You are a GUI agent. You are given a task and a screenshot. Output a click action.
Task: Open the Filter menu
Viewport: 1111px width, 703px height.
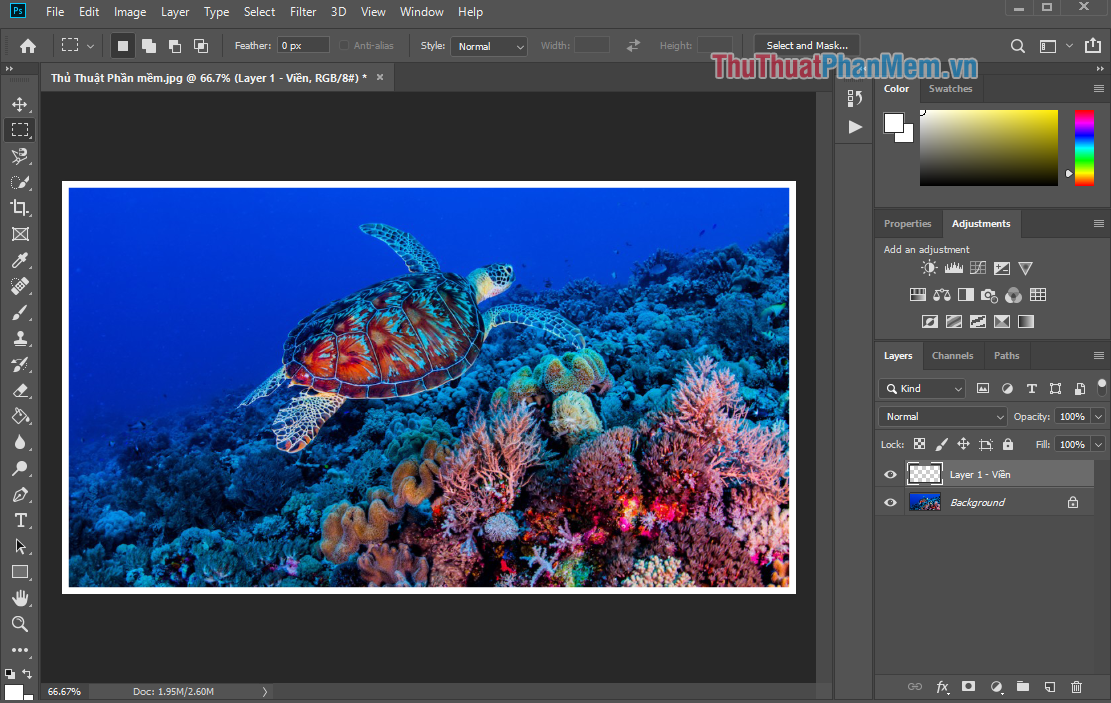coord(302,11)
